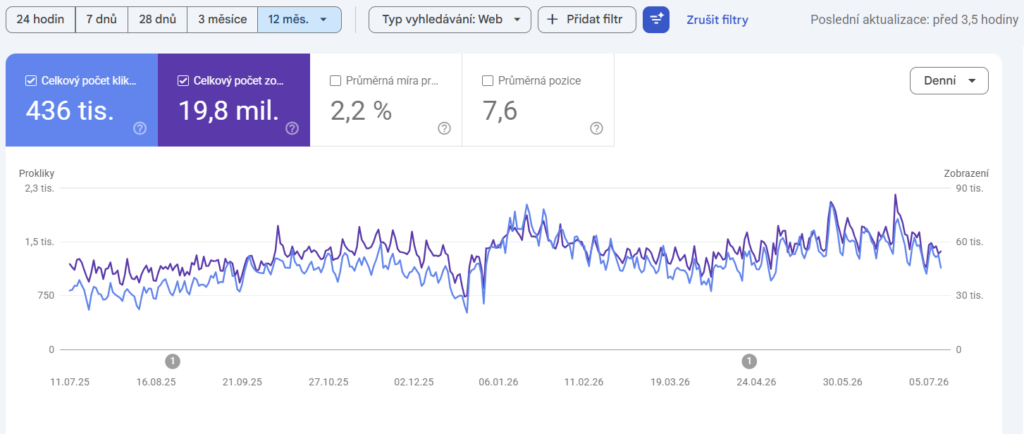Enable the Průměrná pozice checkbox
This screenshot has height=434, width=1024.
point(487,81)
